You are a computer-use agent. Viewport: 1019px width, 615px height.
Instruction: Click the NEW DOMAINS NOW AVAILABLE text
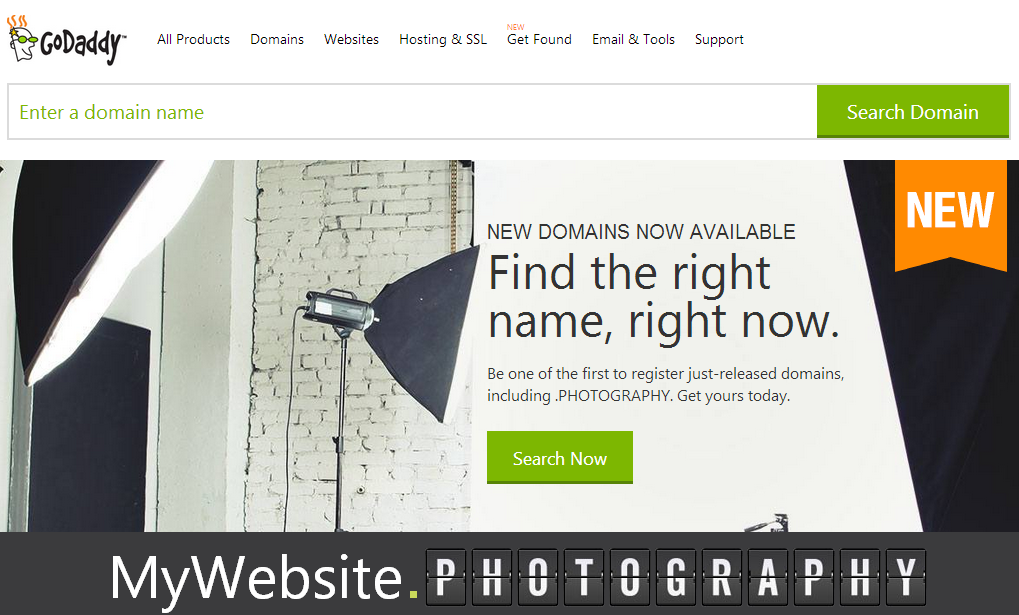(641, 231)
